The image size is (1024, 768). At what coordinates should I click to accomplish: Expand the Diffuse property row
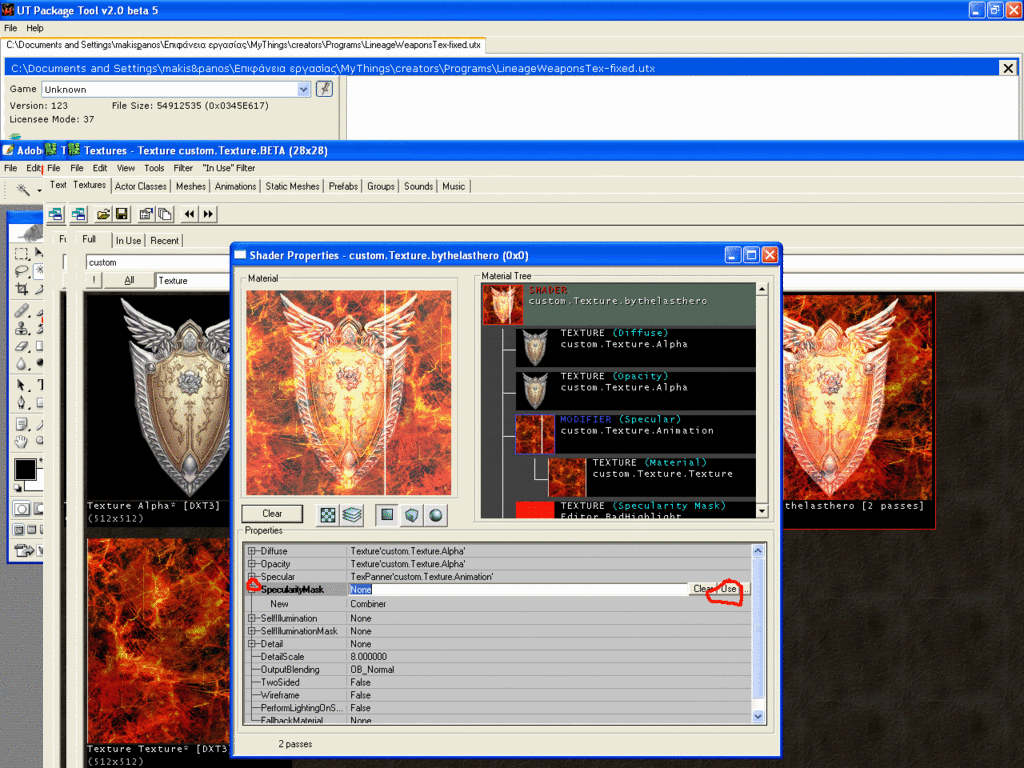coord(253,551)
